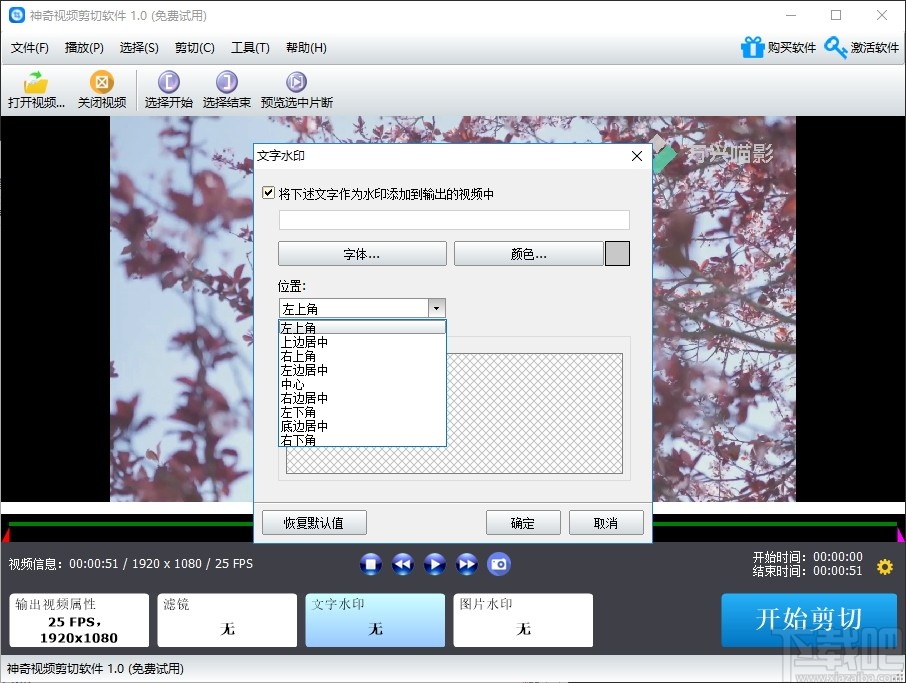Open the settings gear by the time fields
This screenshot has height=683, width=906.
tap(885, 567)
